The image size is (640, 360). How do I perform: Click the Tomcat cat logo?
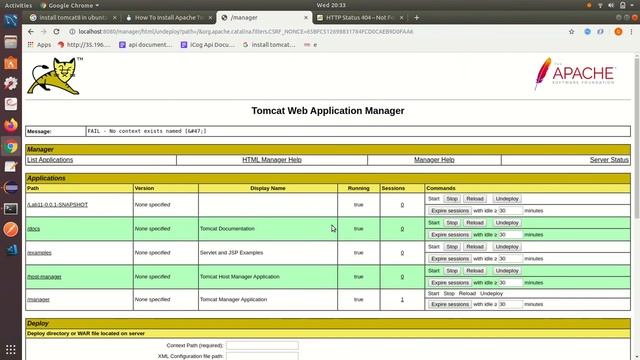click(55, 76)
